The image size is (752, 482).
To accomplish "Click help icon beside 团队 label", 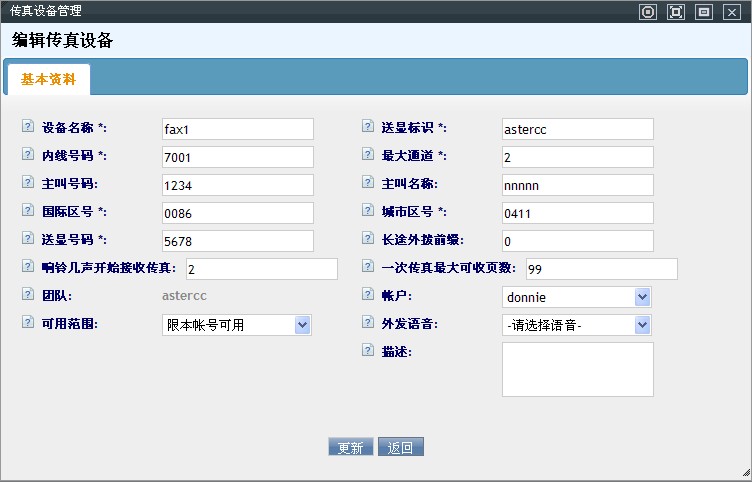I will pos(27,296).
